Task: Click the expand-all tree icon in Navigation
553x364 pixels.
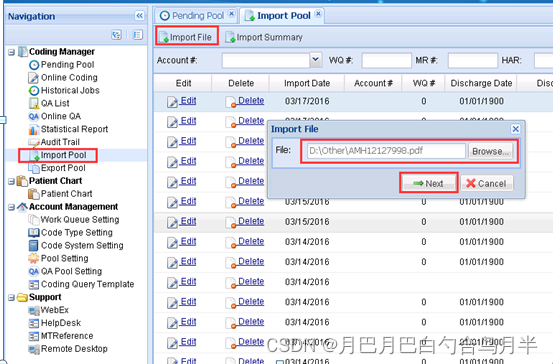Action: point(116,35)
